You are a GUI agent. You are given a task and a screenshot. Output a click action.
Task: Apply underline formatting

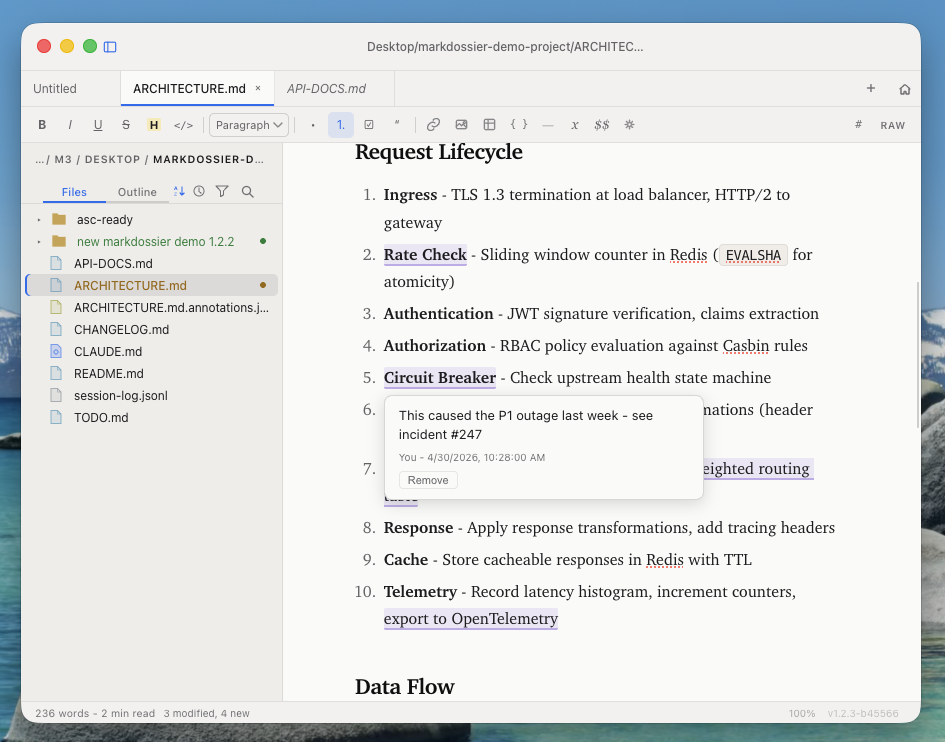pos(98,125)
